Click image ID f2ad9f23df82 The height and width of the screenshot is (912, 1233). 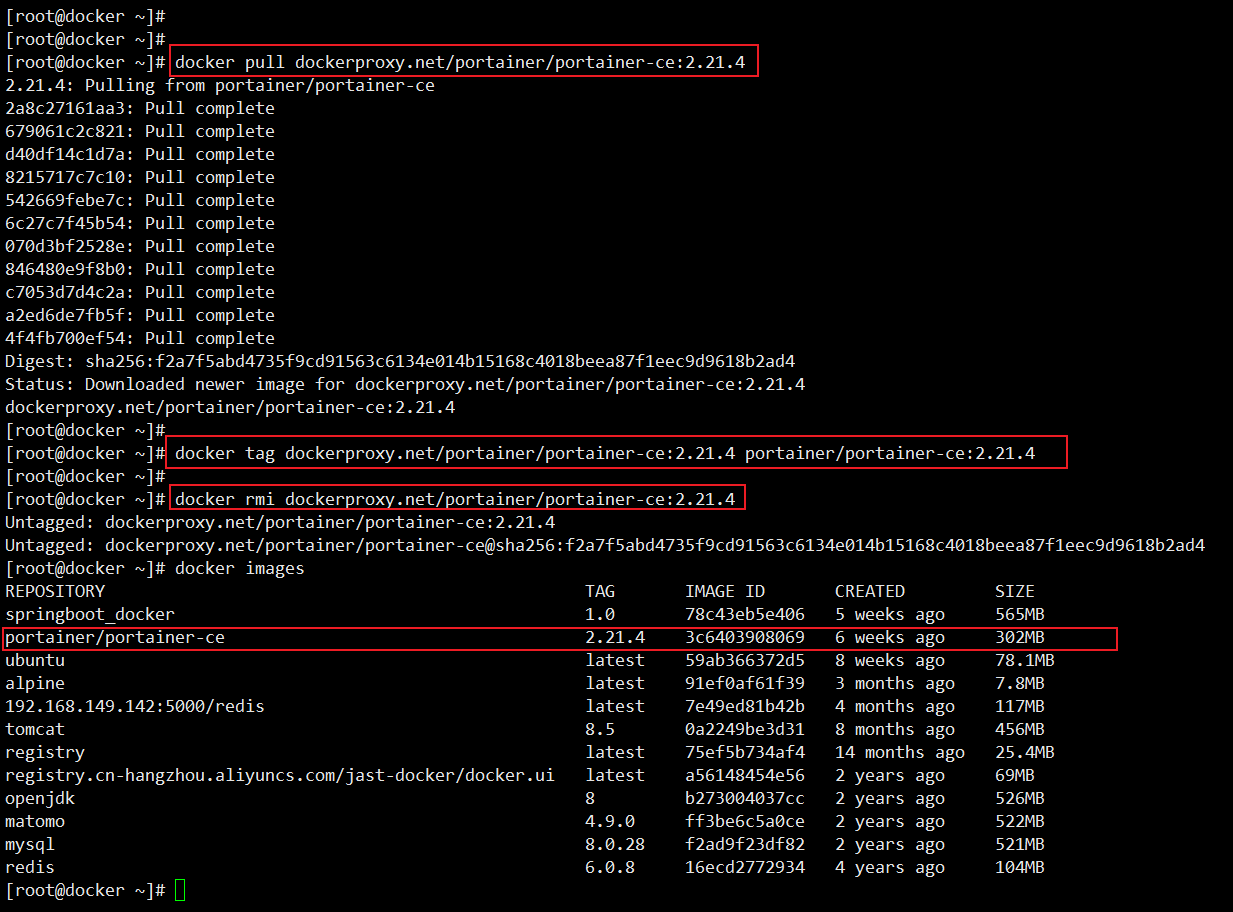click(745, 844)
